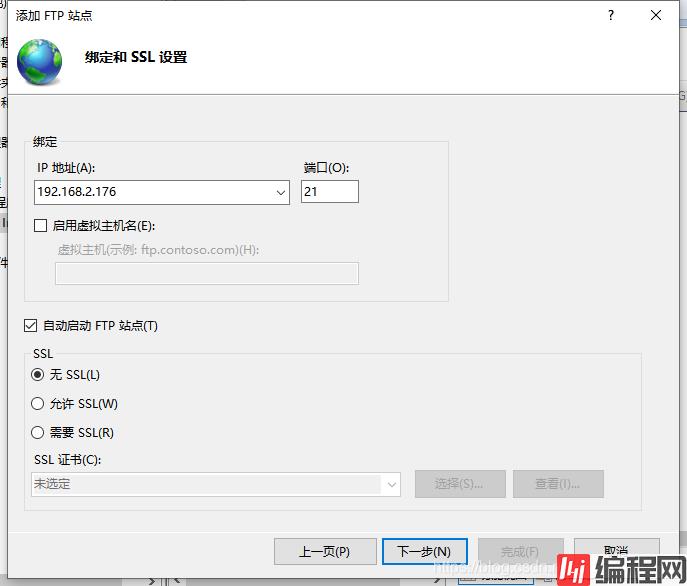Go back with 上一页(P) button

[324, 551]
